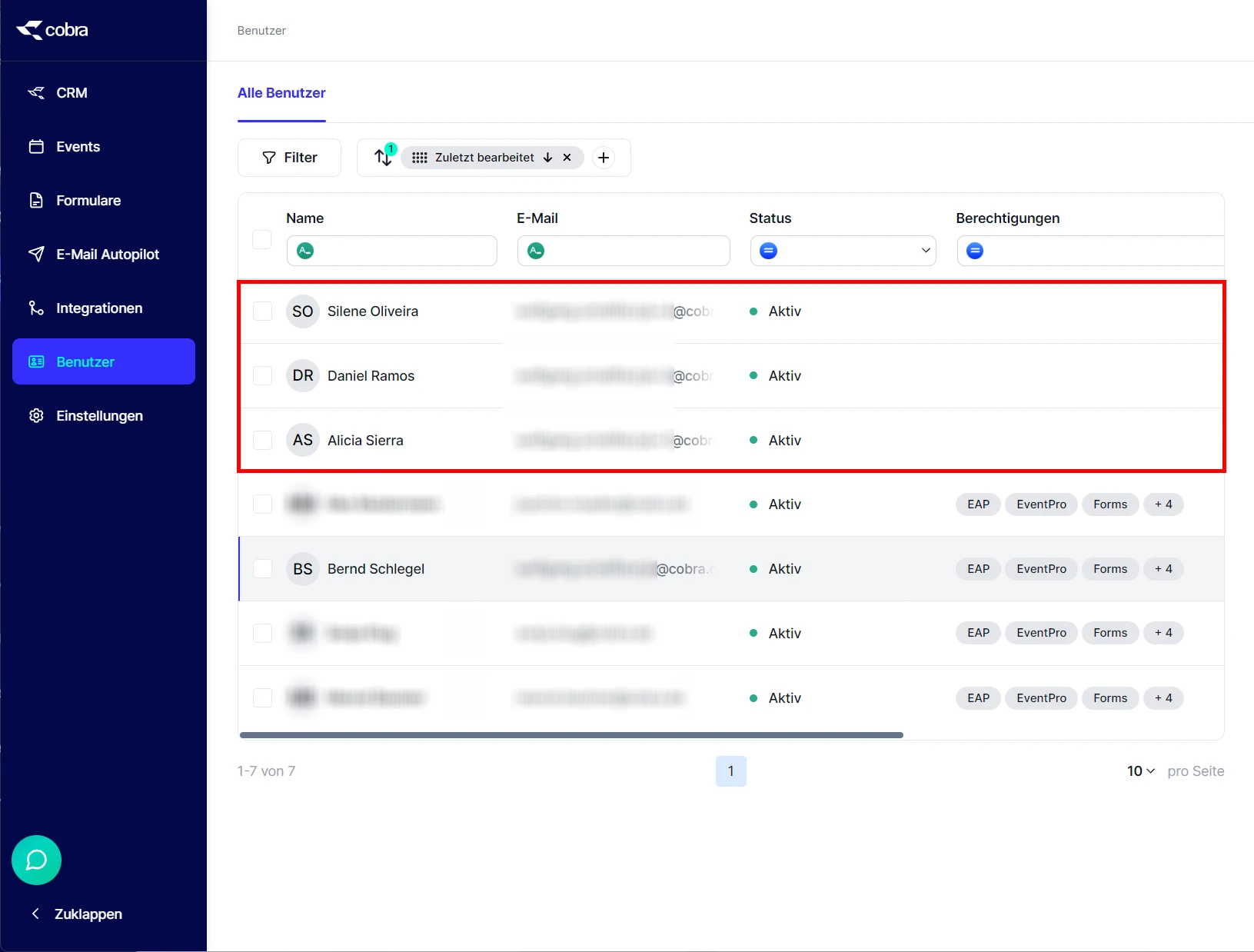
Task: Click the sort arrows icon with badge 1
Action: (x=383, y=157)
